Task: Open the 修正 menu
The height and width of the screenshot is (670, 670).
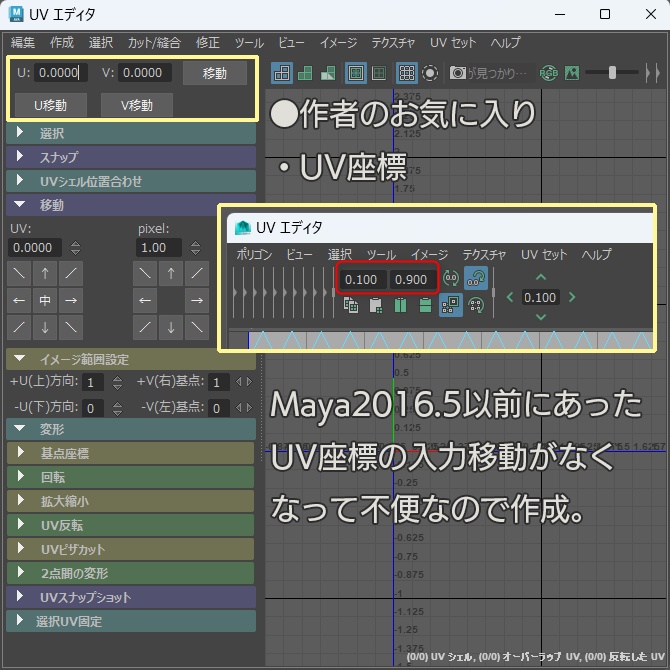Action: point(208,42)
